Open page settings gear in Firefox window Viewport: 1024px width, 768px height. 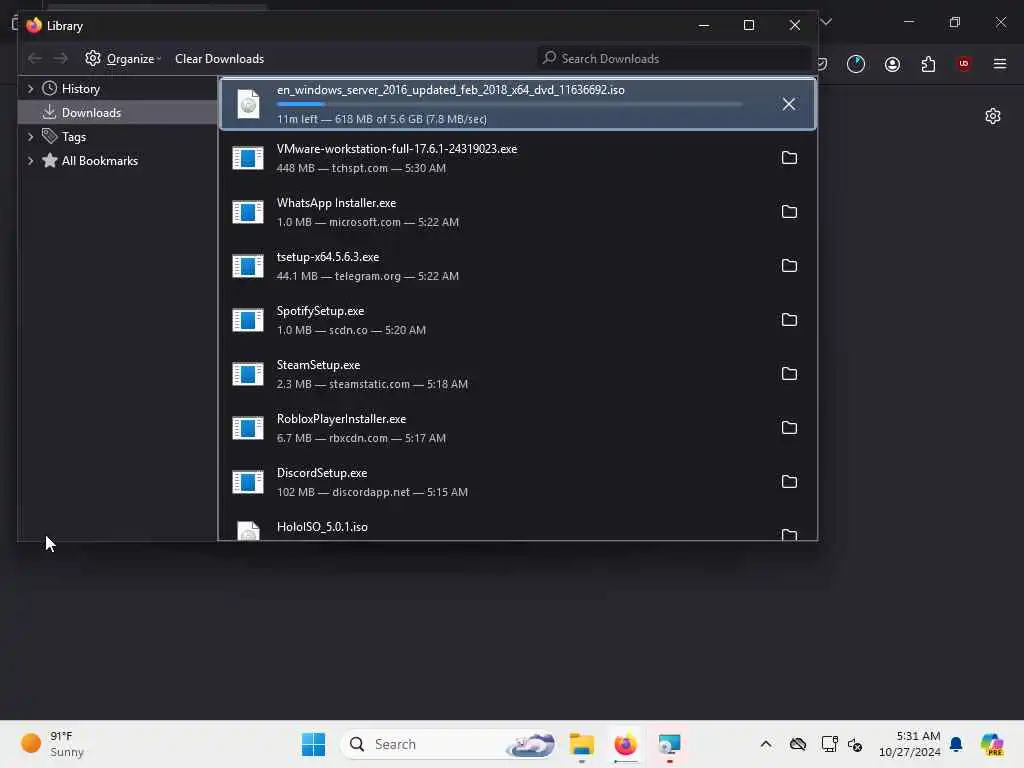tap(993, 116)
